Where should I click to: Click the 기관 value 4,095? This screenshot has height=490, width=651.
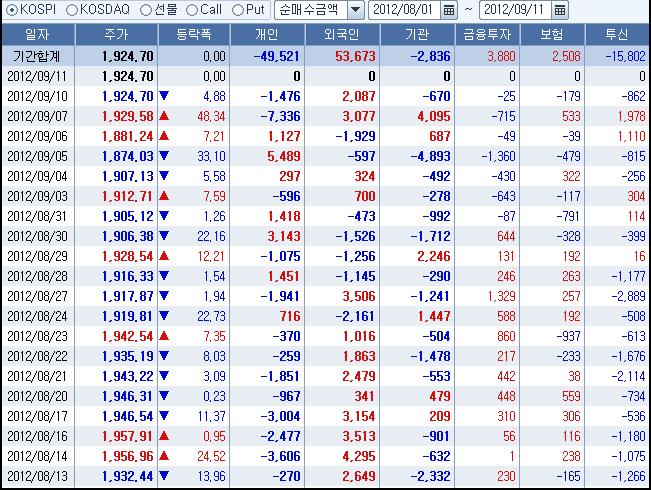tap(434, 116)
